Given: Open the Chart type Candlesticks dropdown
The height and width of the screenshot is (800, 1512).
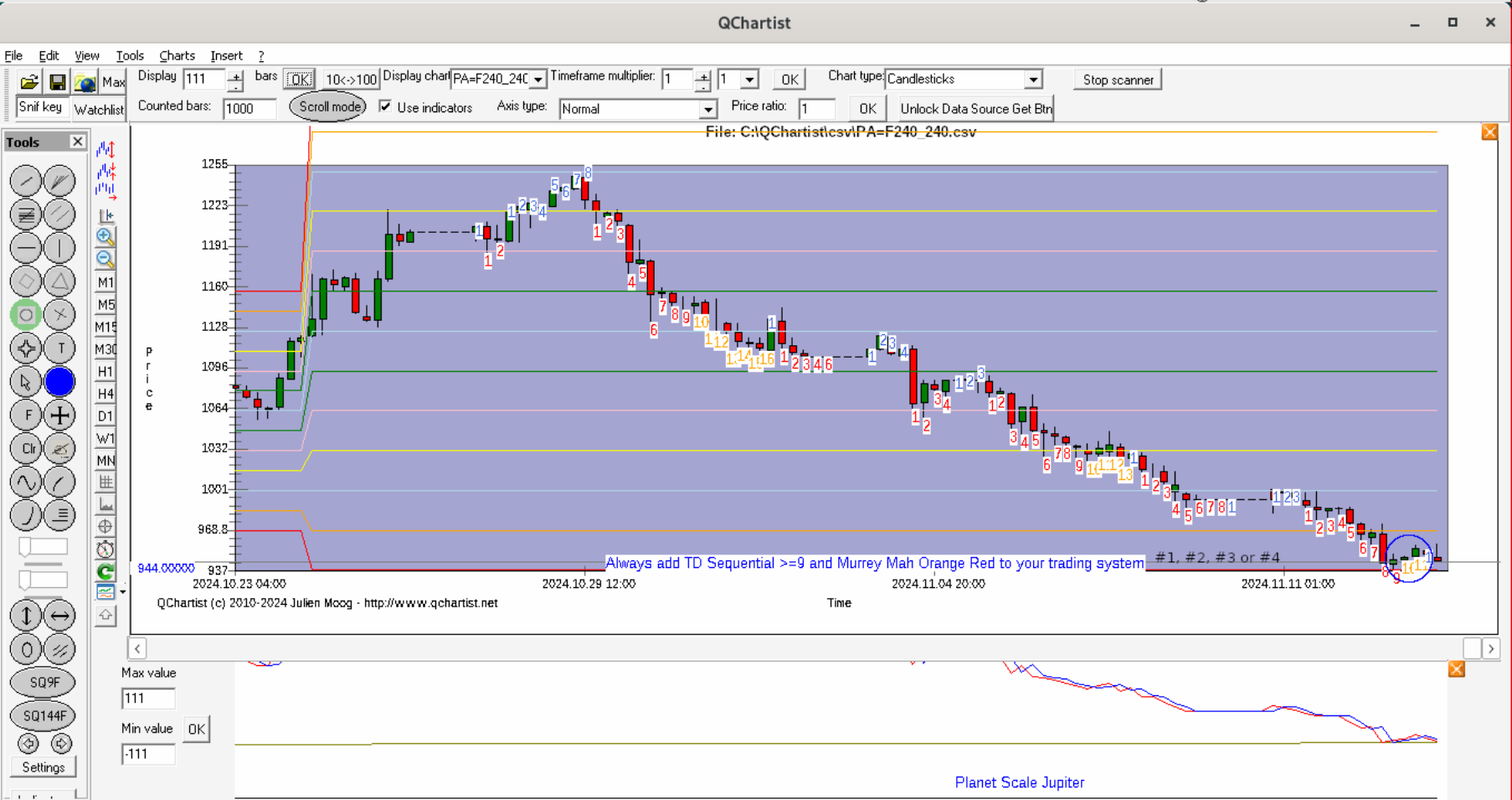Looking at the screenshot, I should tap(1033, 80).
